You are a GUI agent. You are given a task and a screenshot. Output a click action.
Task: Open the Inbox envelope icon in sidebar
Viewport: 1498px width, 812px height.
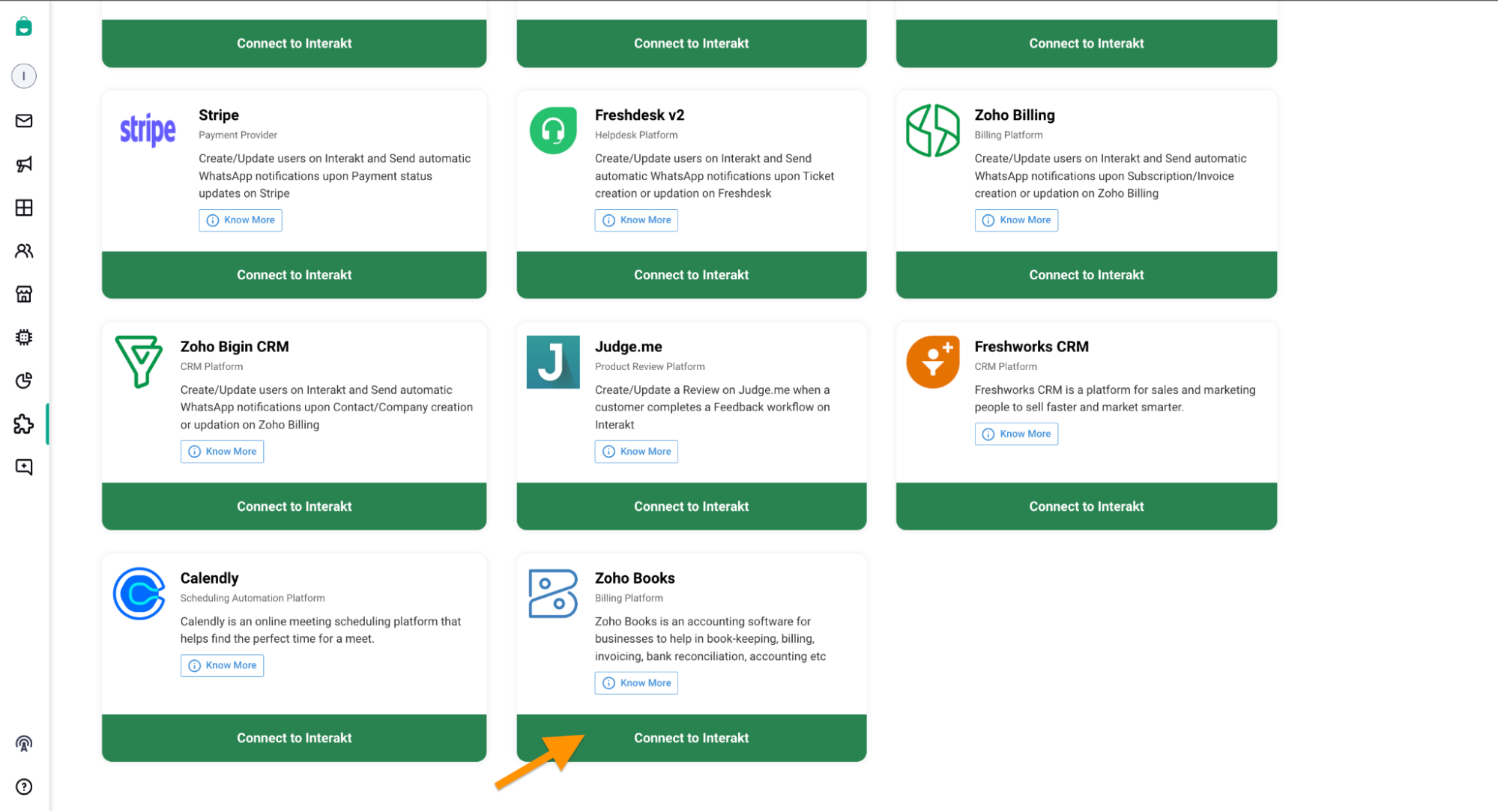coord(23,121)
